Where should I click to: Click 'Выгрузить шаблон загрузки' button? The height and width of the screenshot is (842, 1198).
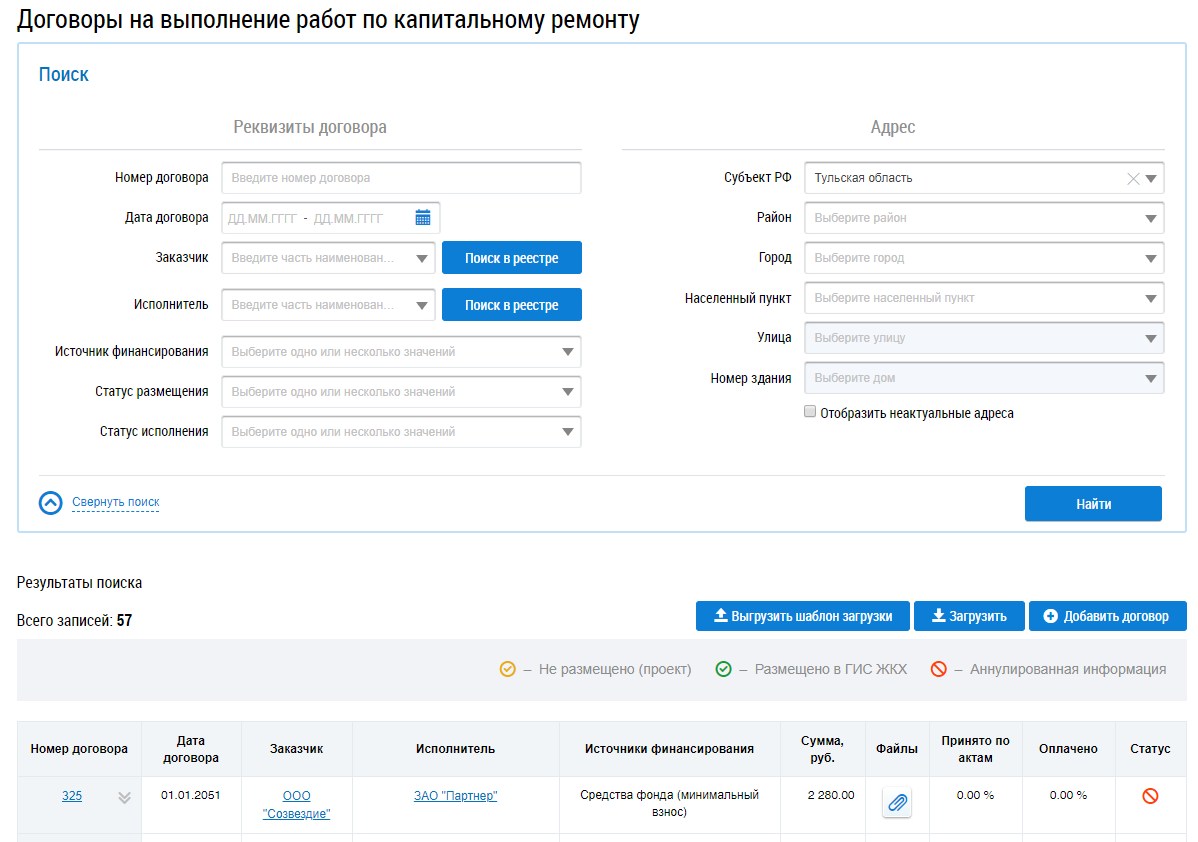[x=803, y=616]
